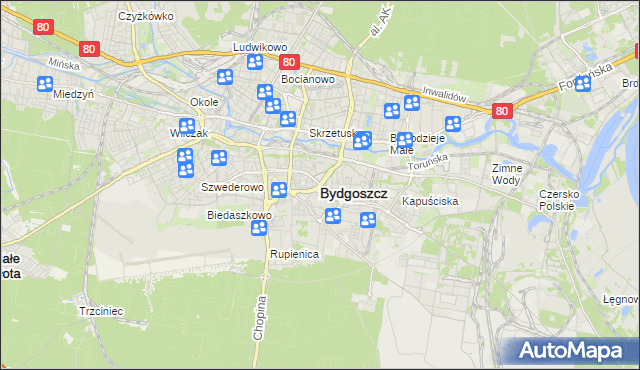Click the Mińska street label
Image resolution: width=640 pixels, height=370 pixels.
pyautogui.click(x=64, y=63)
